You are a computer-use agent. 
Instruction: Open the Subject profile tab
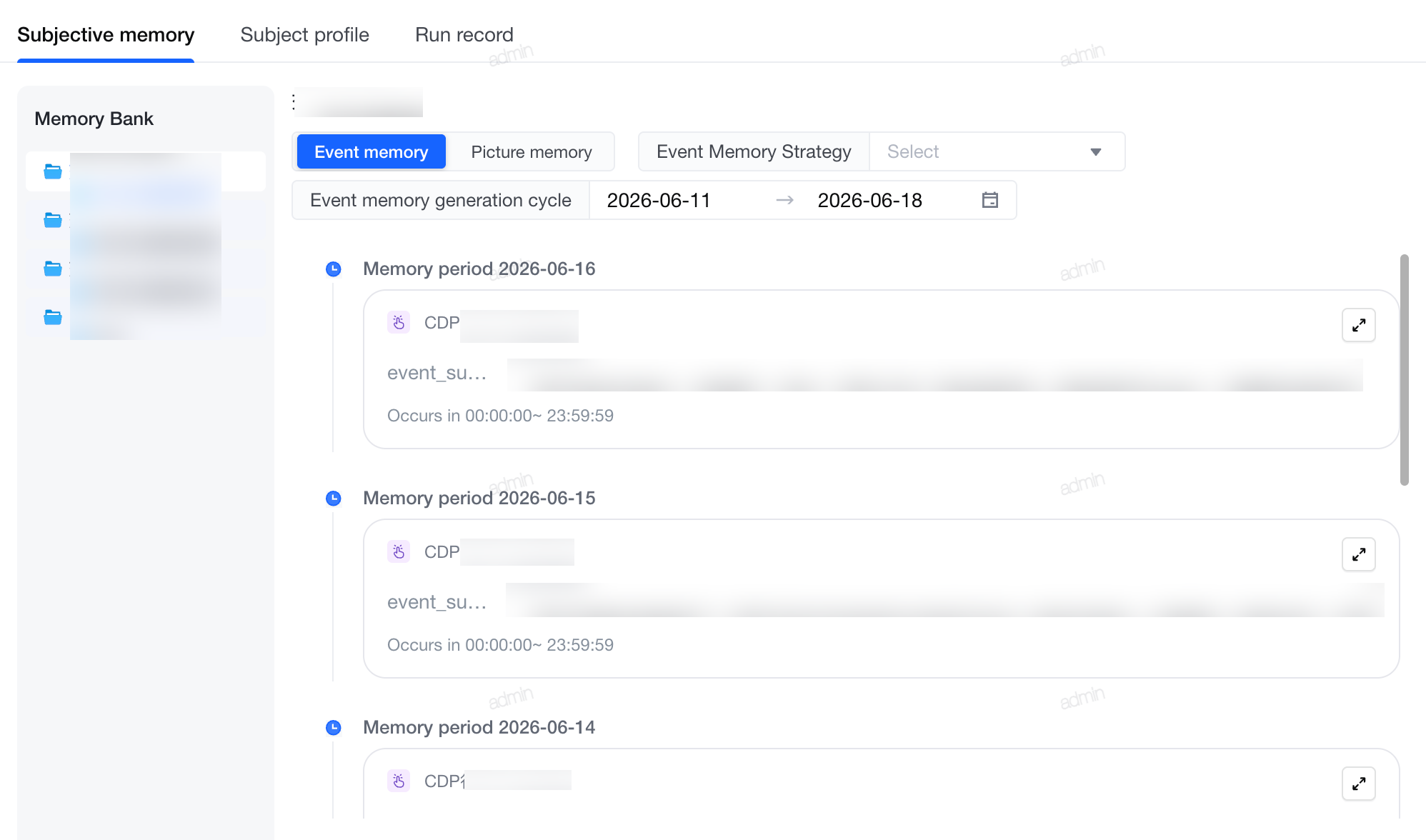point(304,34)
